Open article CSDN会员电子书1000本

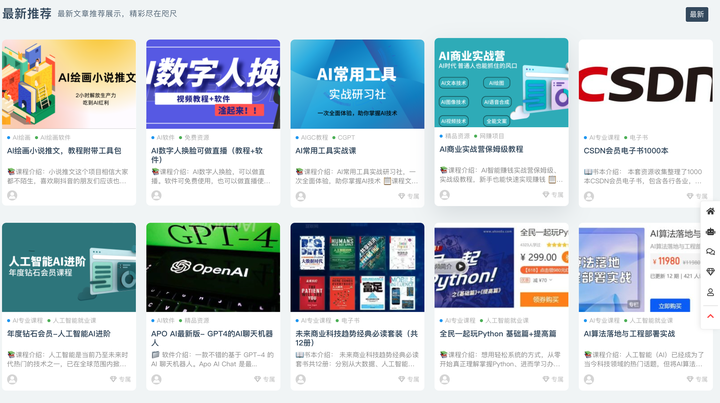coord(626,151)
